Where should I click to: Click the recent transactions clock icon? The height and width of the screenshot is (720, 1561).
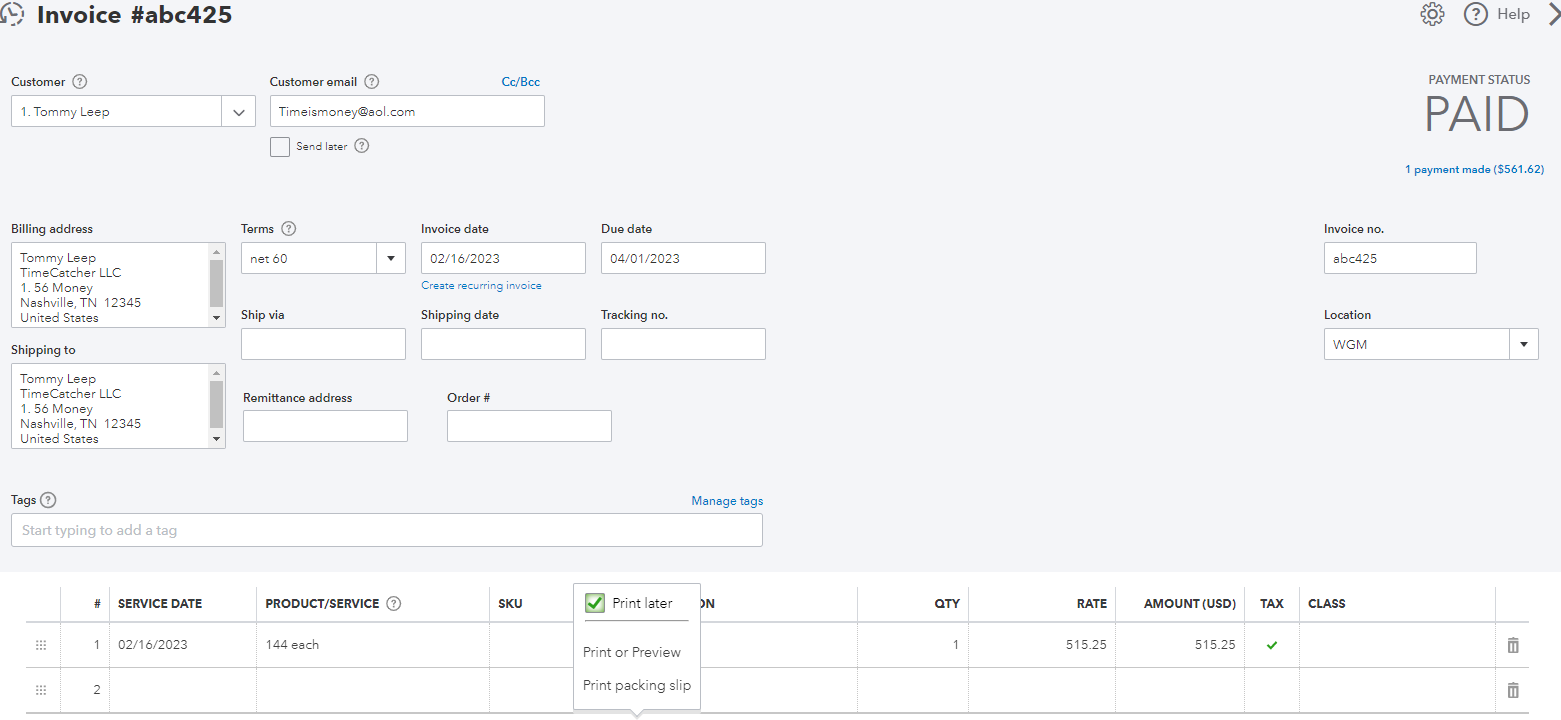click(x=12, y=15)
